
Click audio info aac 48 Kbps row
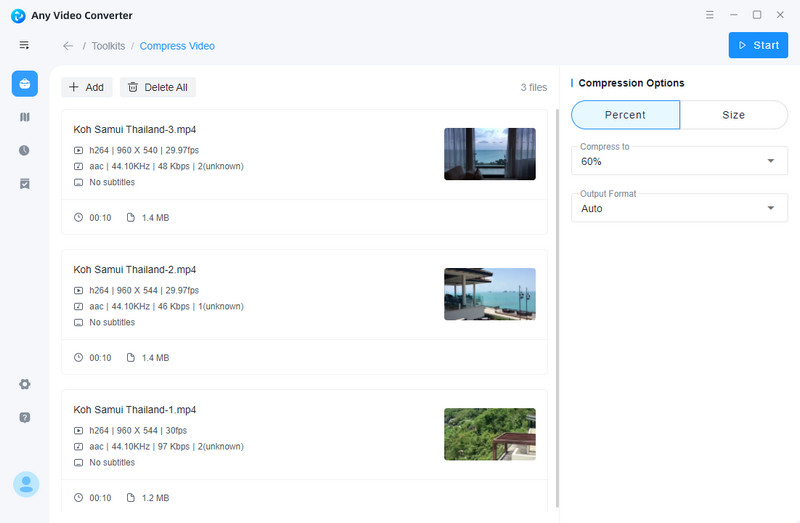coord(159,166)
